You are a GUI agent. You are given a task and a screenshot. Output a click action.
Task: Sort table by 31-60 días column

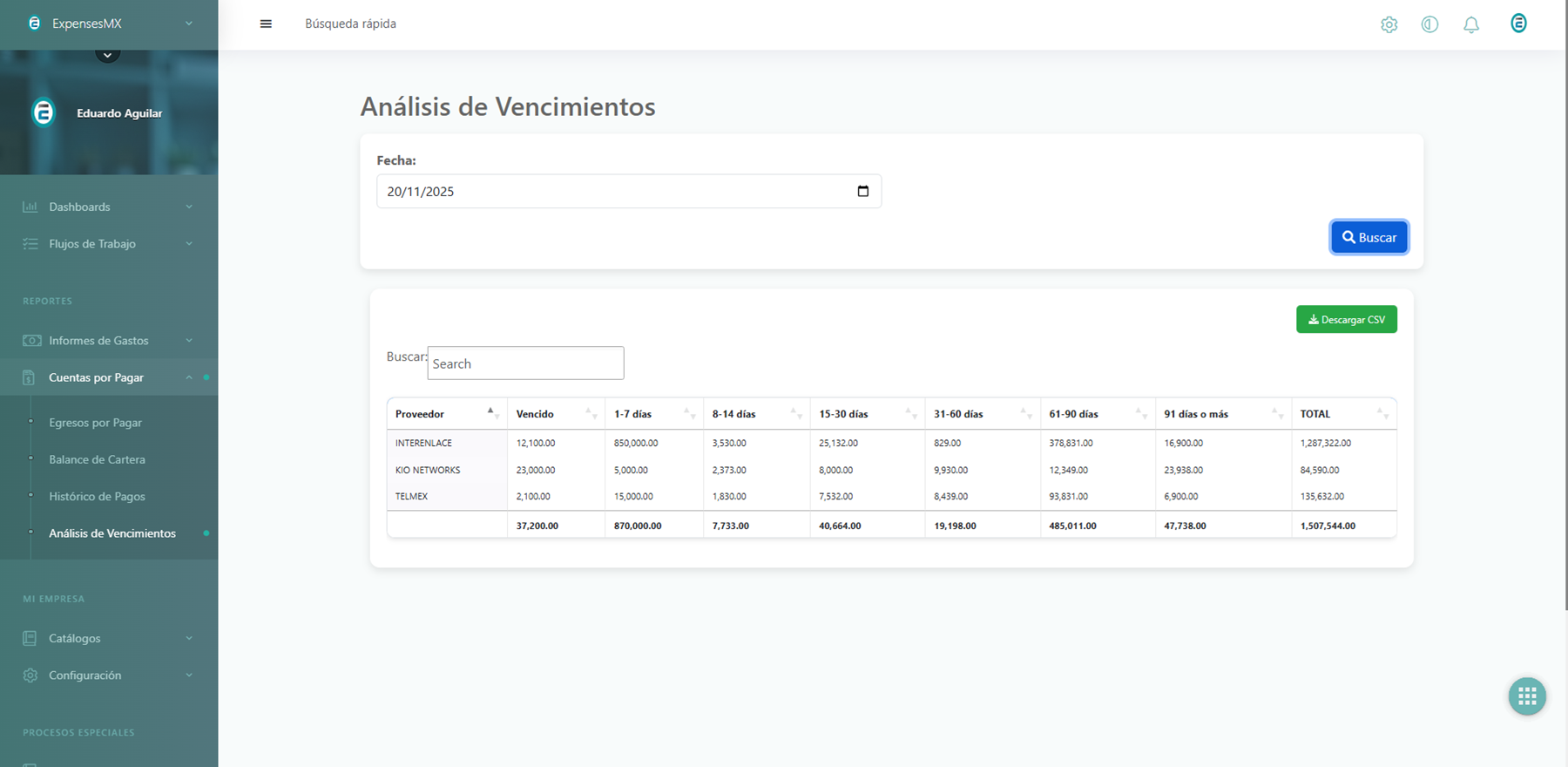(x=983, y=414)
